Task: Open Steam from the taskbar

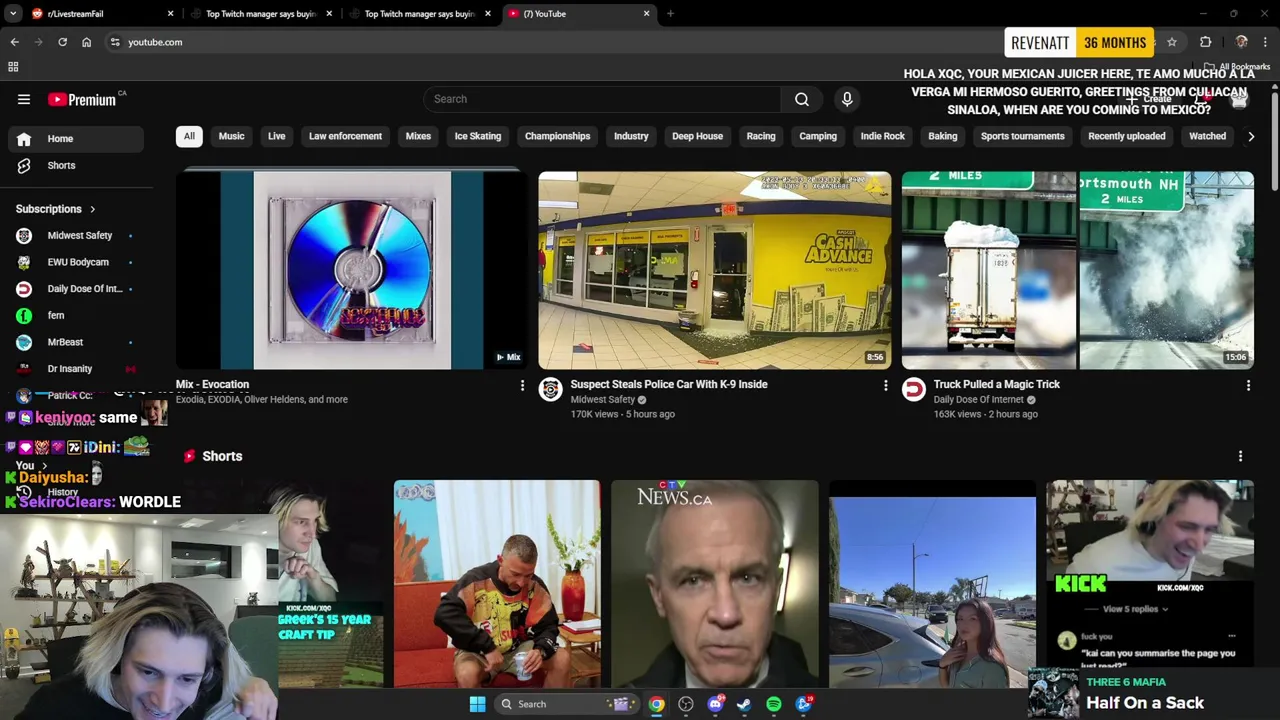Action: point(744,704)
